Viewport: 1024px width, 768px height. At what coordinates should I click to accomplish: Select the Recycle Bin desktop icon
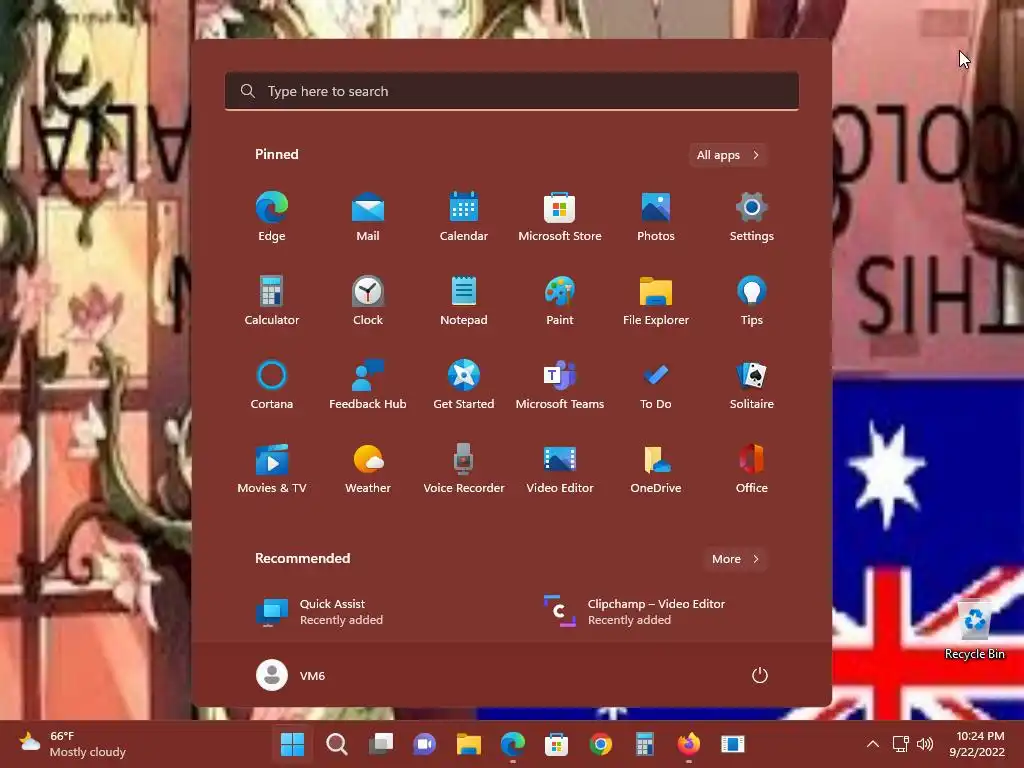coord(974,630)
